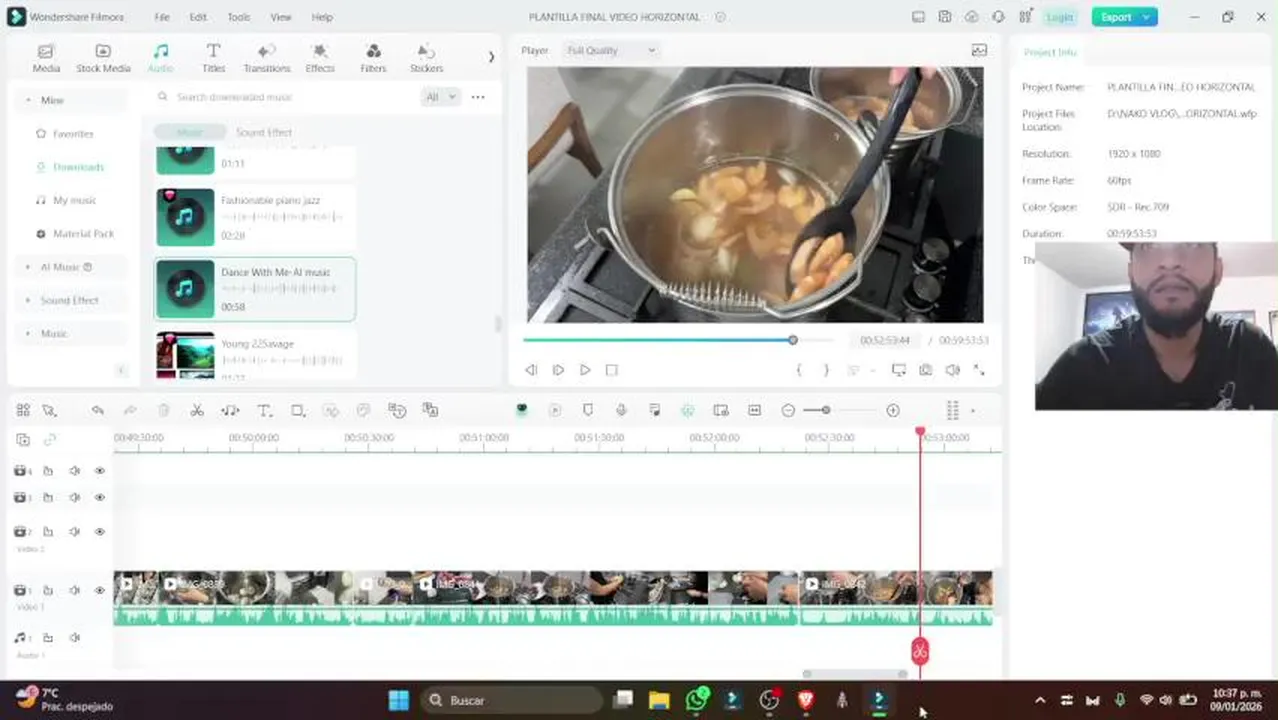Screen dimensions: 1278x720
Task: Click the audio detach music-note tool
Action: pos(230,410)
